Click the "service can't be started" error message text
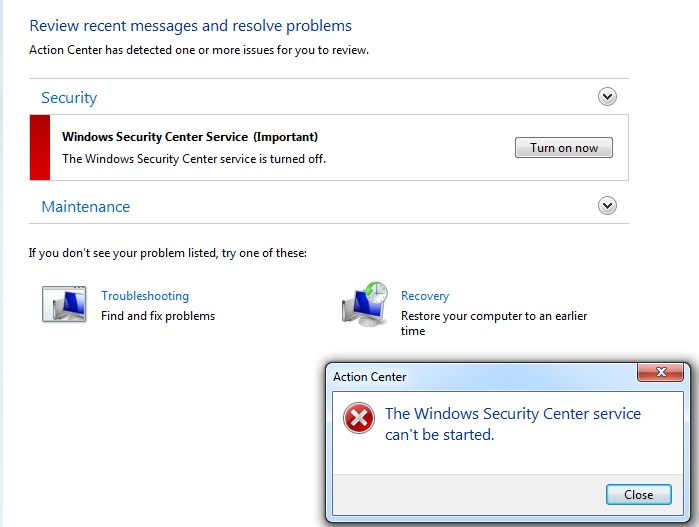 (x=513, y=424)
